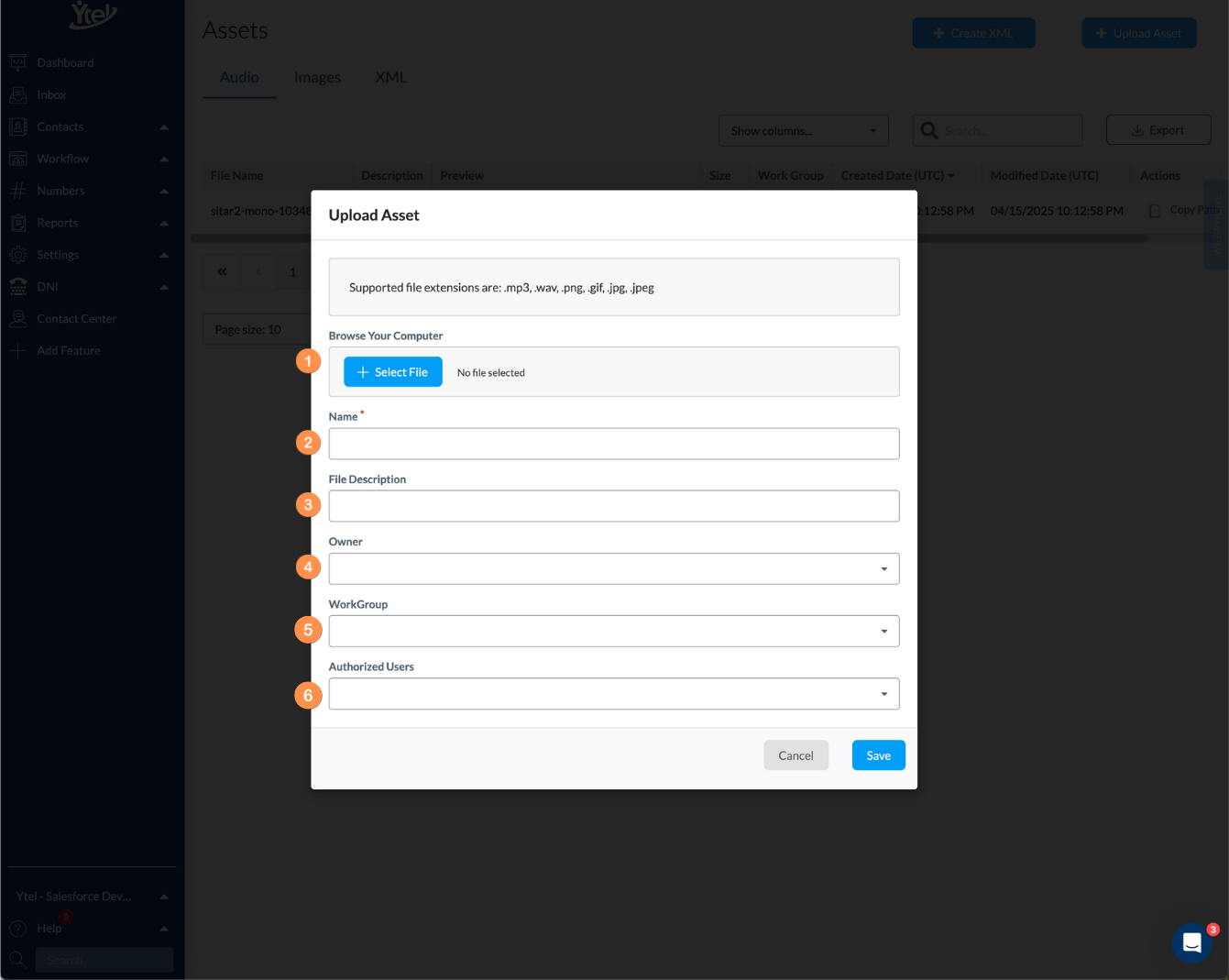
Task: Click the Help question mark icon
Action: point(17,929)
